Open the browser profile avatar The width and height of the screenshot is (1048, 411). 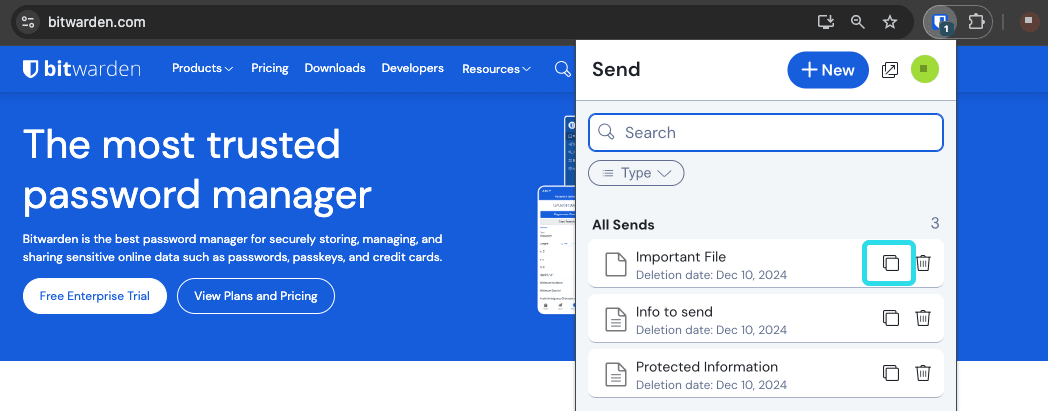[1029, 22]
